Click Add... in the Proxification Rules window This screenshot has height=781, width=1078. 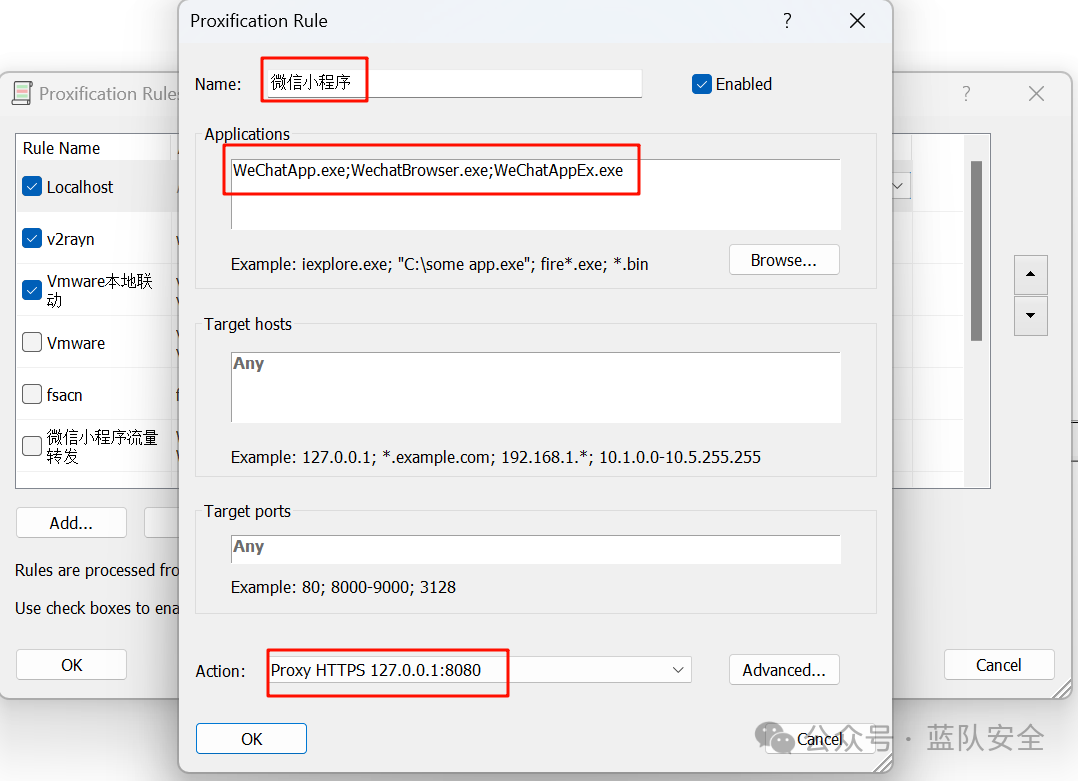click(x=72, y=523)
